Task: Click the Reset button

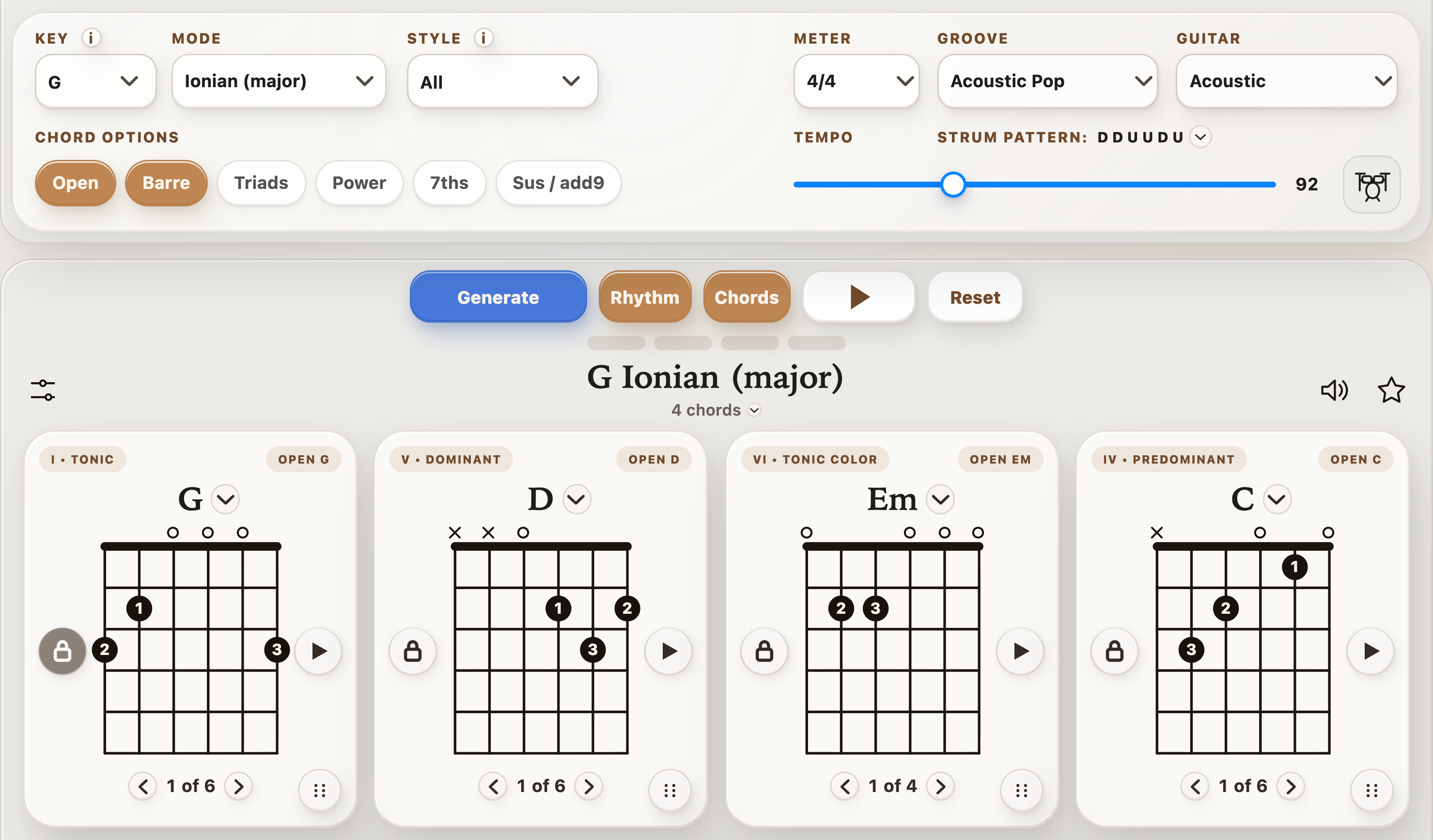Action: pyautogui.click(x=975, y=297)
